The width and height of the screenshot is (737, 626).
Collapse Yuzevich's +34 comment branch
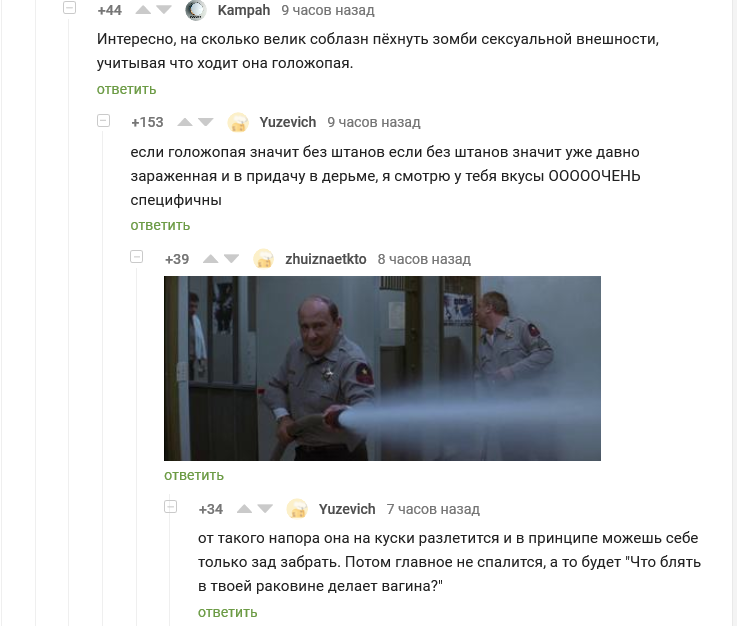tap(171, 507)
